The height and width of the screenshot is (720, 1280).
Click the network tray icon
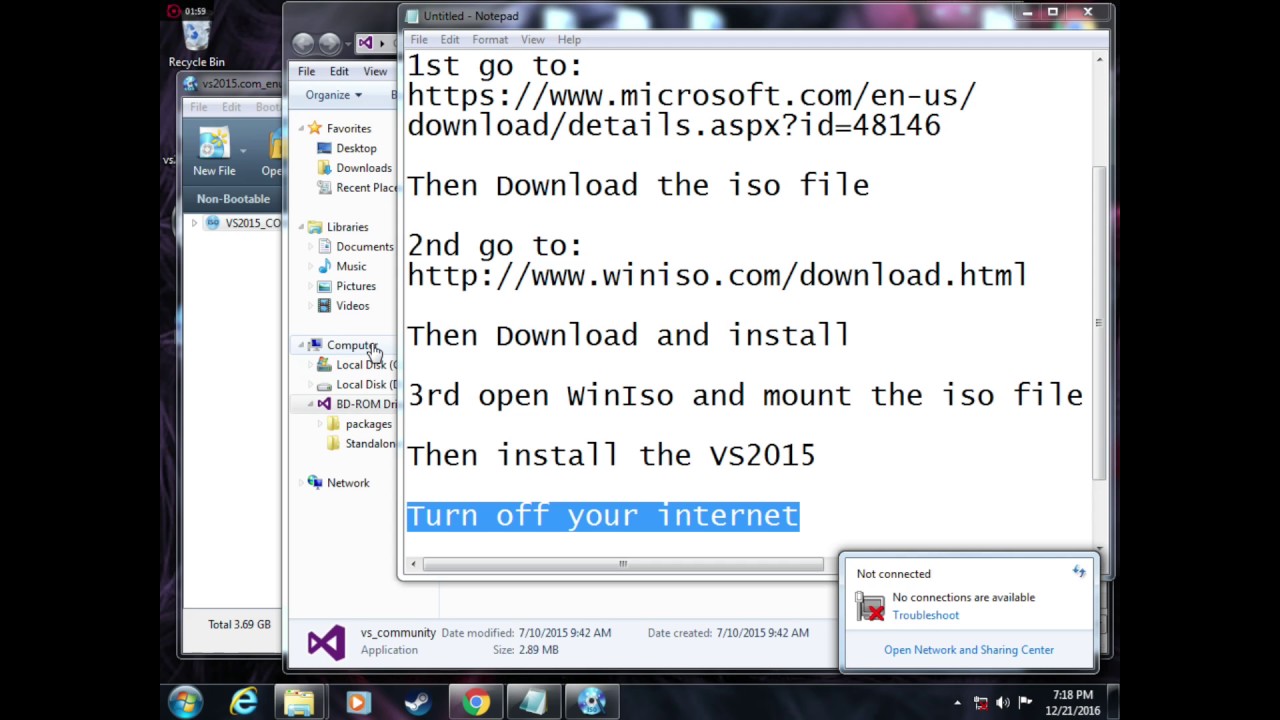(981, 703)
